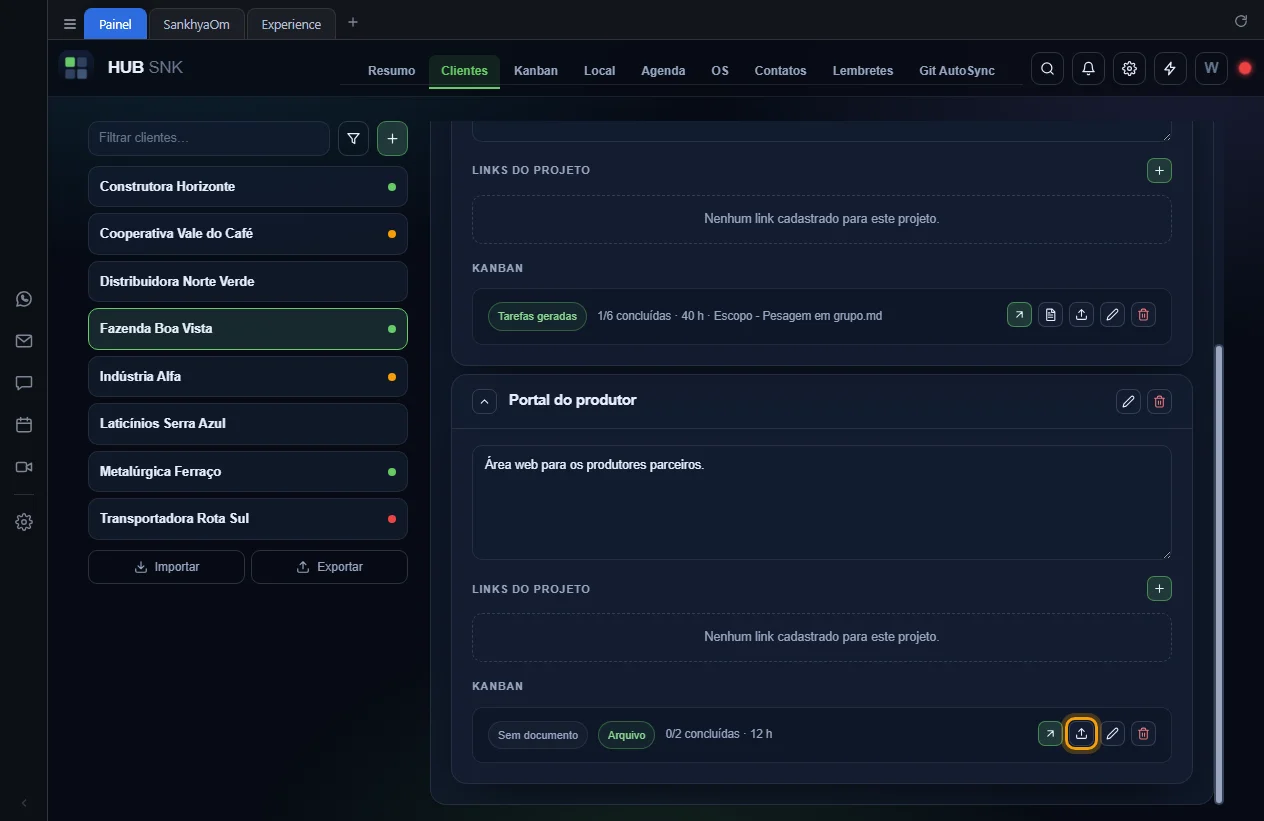Click the Sem documento badge
1264x821 pixels.
point(538,735)
